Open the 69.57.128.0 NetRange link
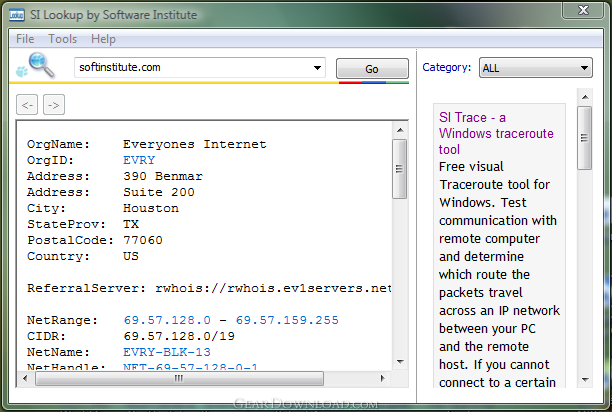This screenshot has width=612, height=412. (167, 320)
